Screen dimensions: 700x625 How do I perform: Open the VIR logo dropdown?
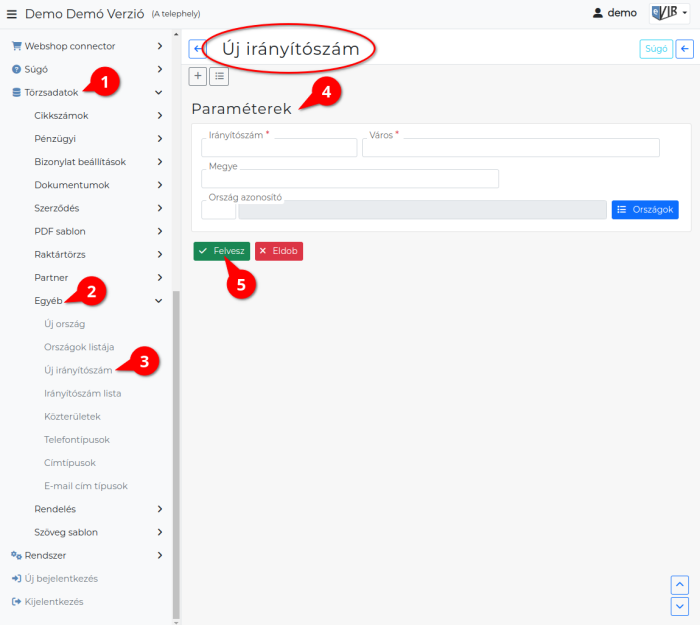coord(669,13)
